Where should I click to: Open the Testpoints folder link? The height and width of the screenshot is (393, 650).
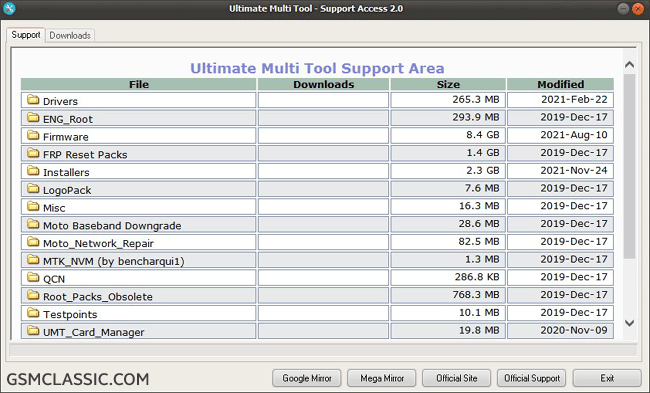tap(70, 314)
